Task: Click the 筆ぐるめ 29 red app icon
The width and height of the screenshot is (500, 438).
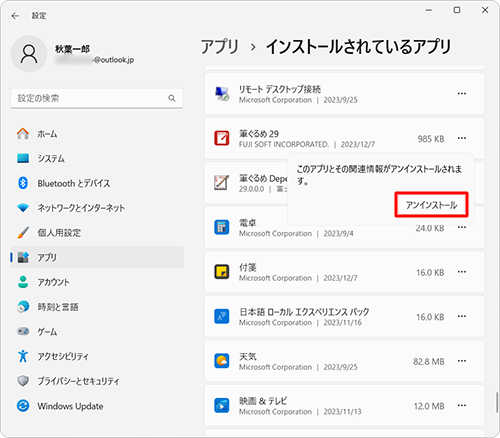Action: click(222, 138)
